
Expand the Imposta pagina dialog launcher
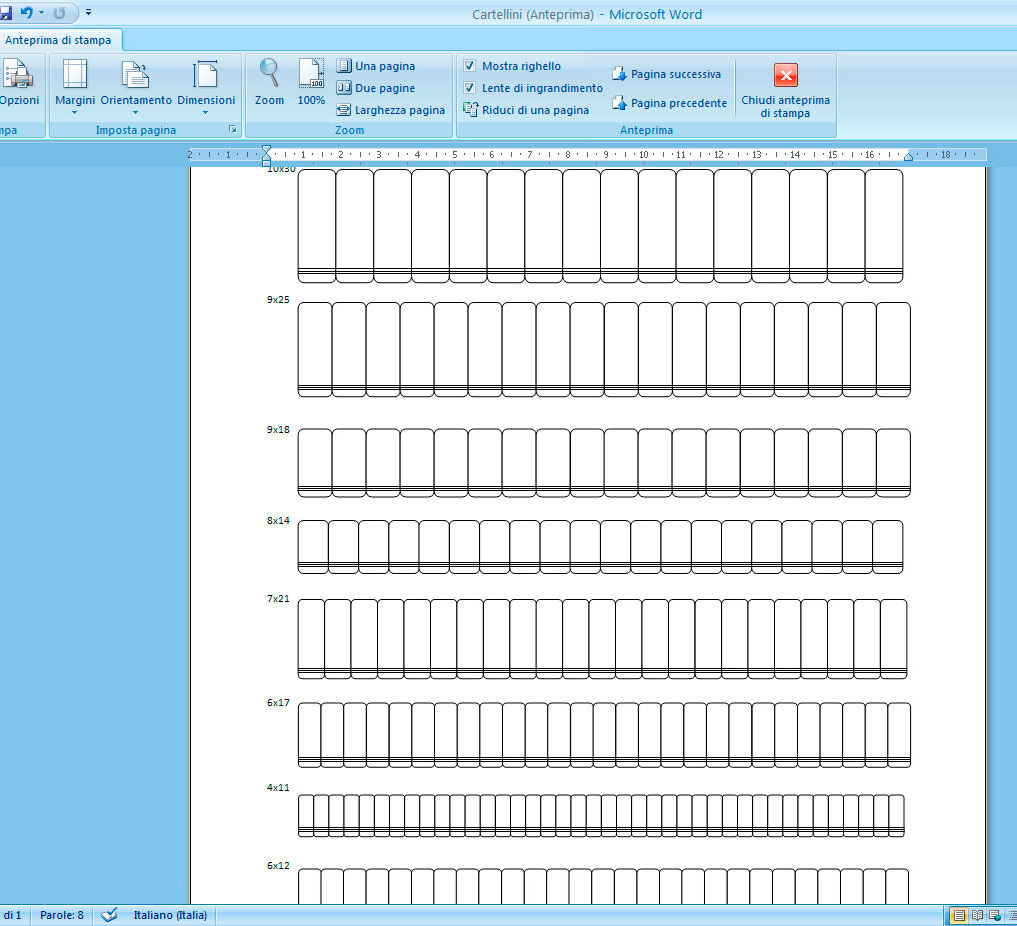pos(233,130)
